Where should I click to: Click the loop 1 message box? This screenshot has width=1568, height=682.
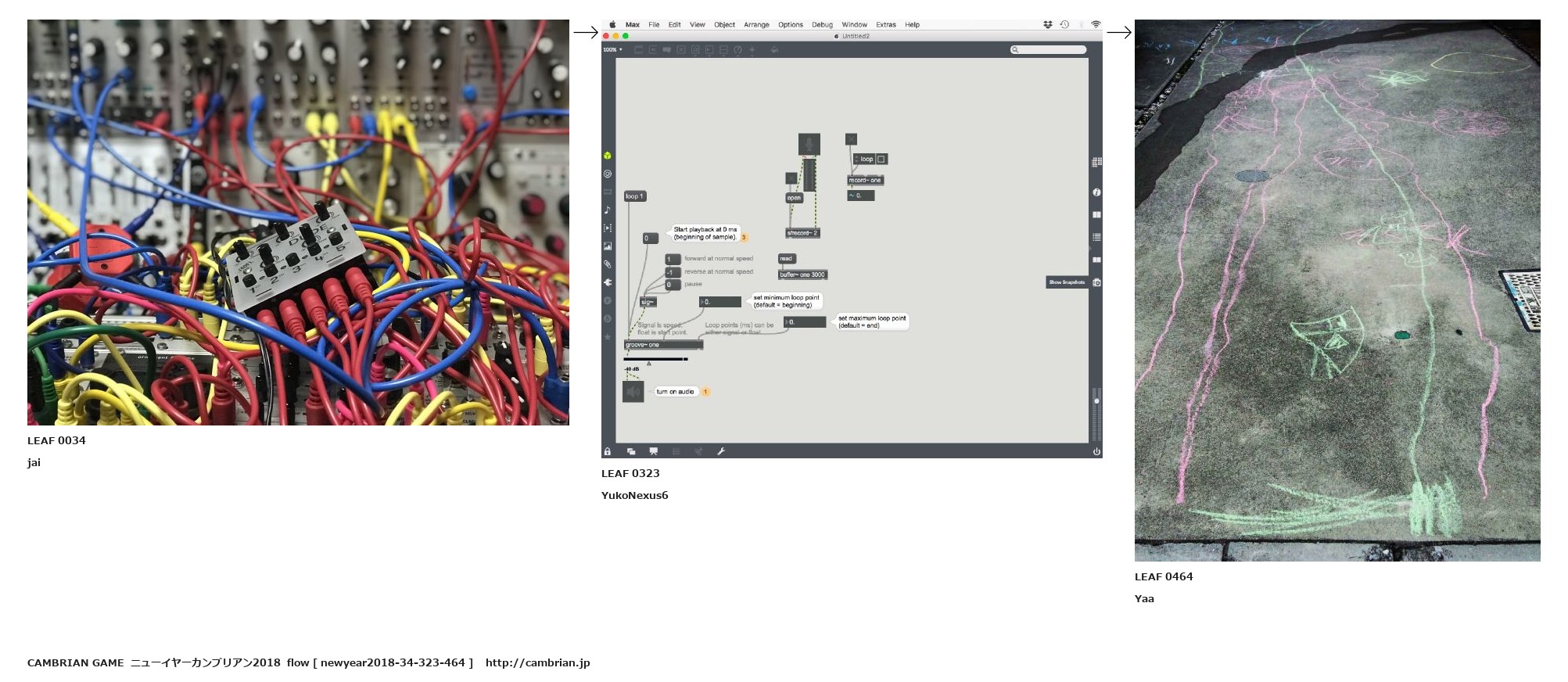click(x=634, y=196)
